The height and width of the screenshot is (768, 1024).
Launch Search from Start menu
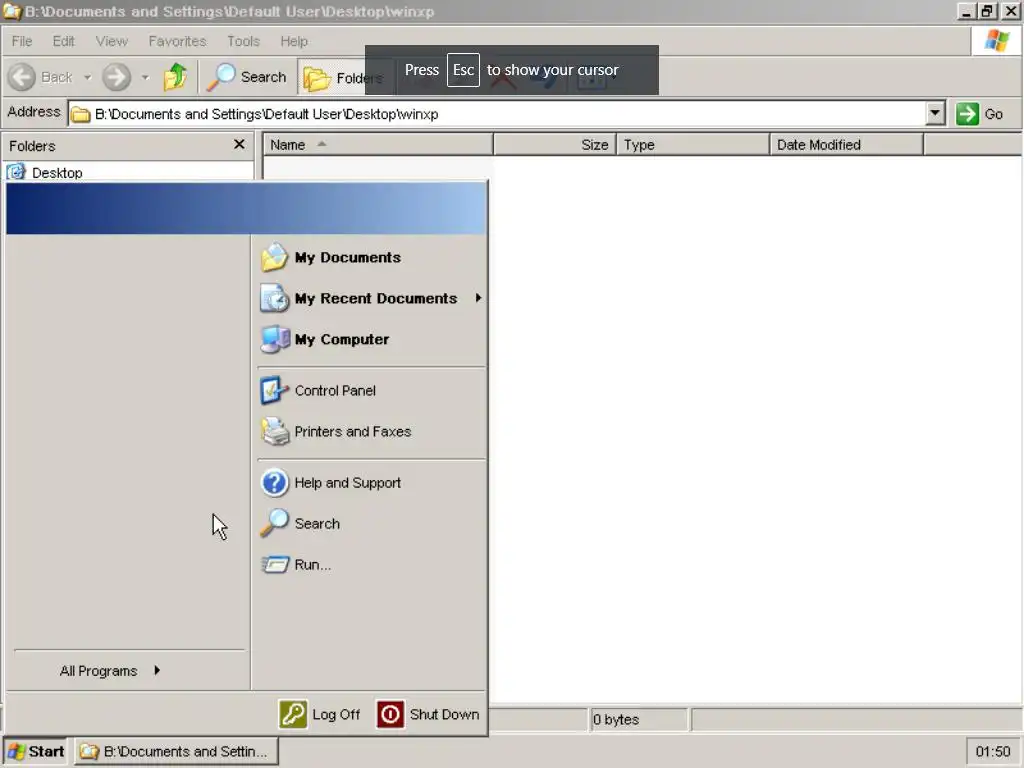coord(371,524)
